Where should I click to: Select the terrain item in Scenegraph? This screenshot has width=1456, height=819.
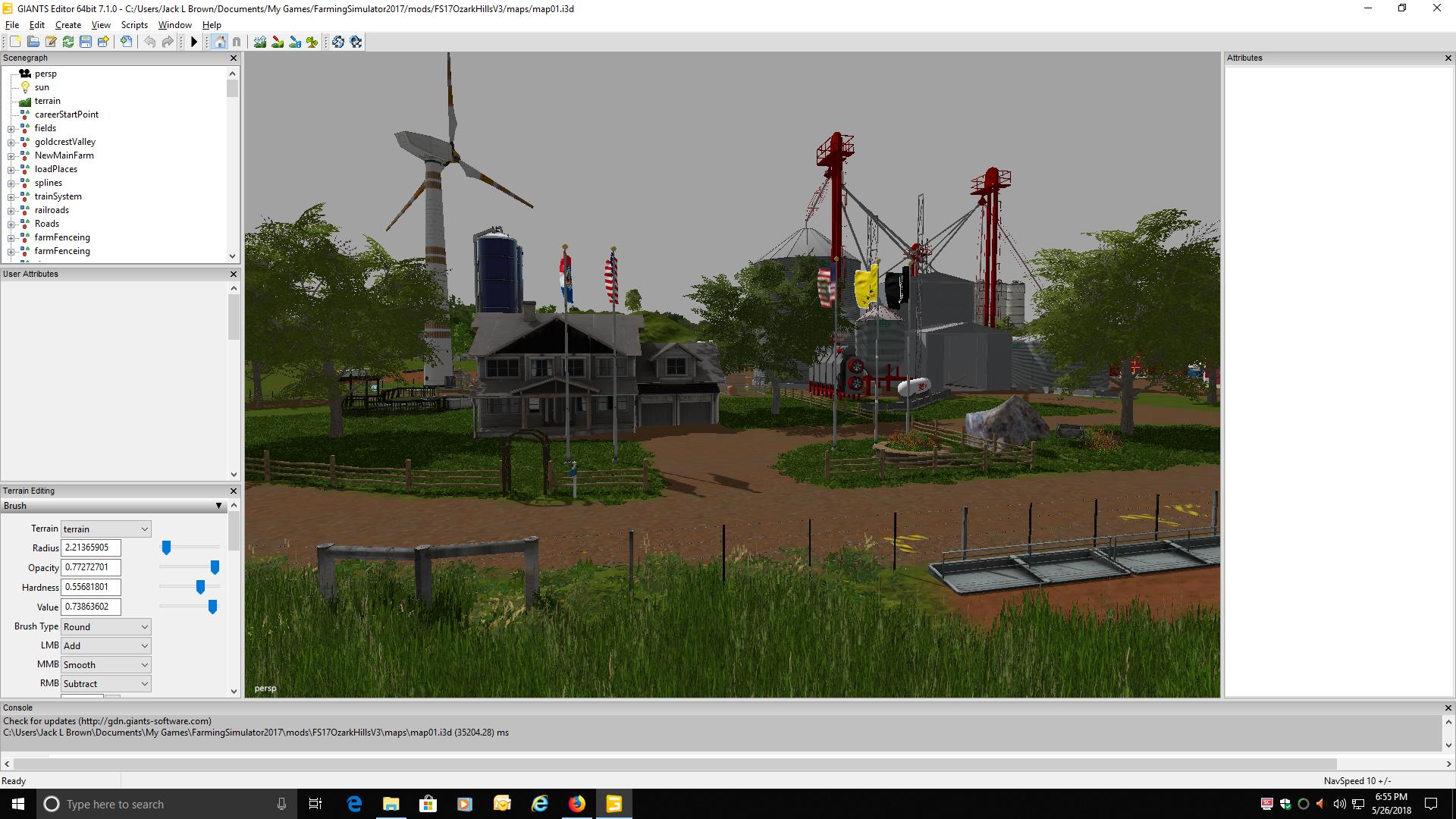tap(47, 101)
